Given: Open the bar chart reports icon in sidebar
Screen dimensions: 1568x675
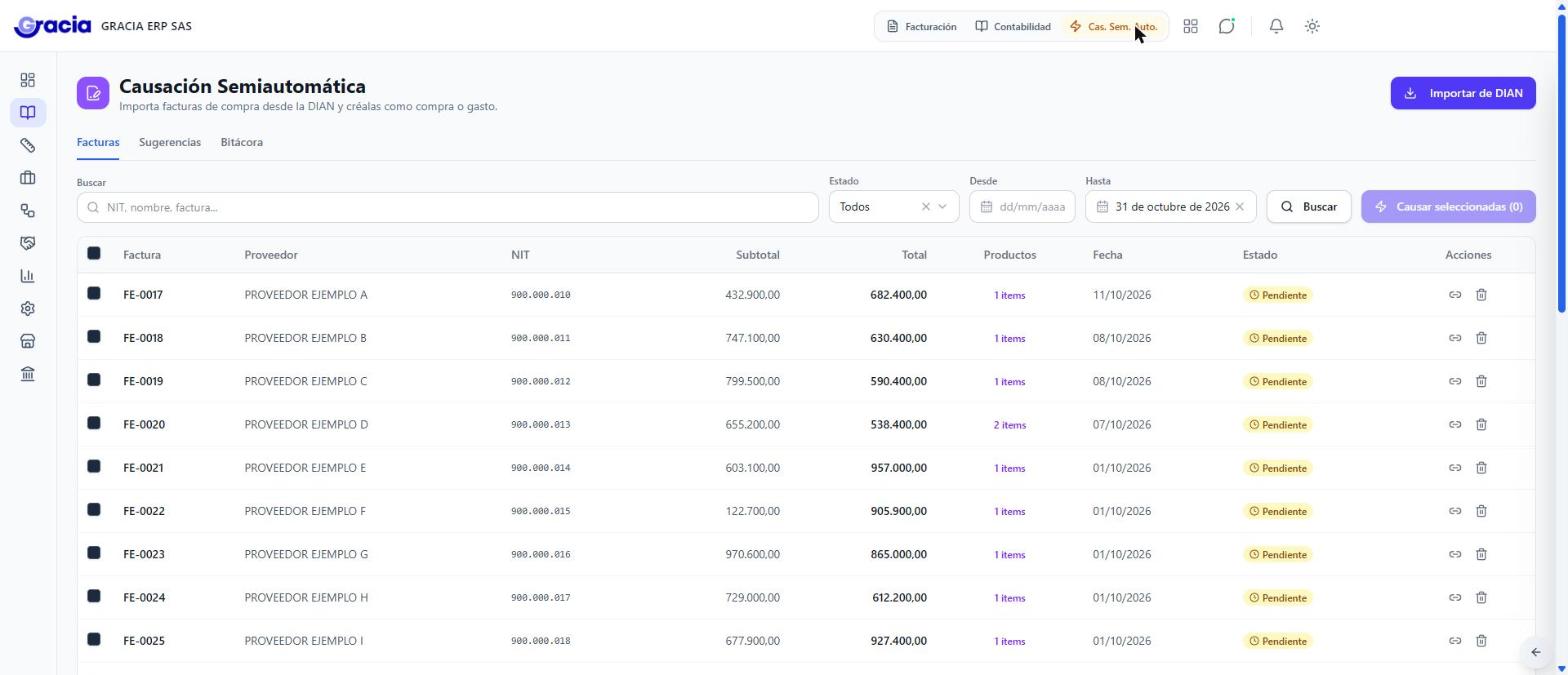Looking at the screenshot, I should (x=28, y=276).
